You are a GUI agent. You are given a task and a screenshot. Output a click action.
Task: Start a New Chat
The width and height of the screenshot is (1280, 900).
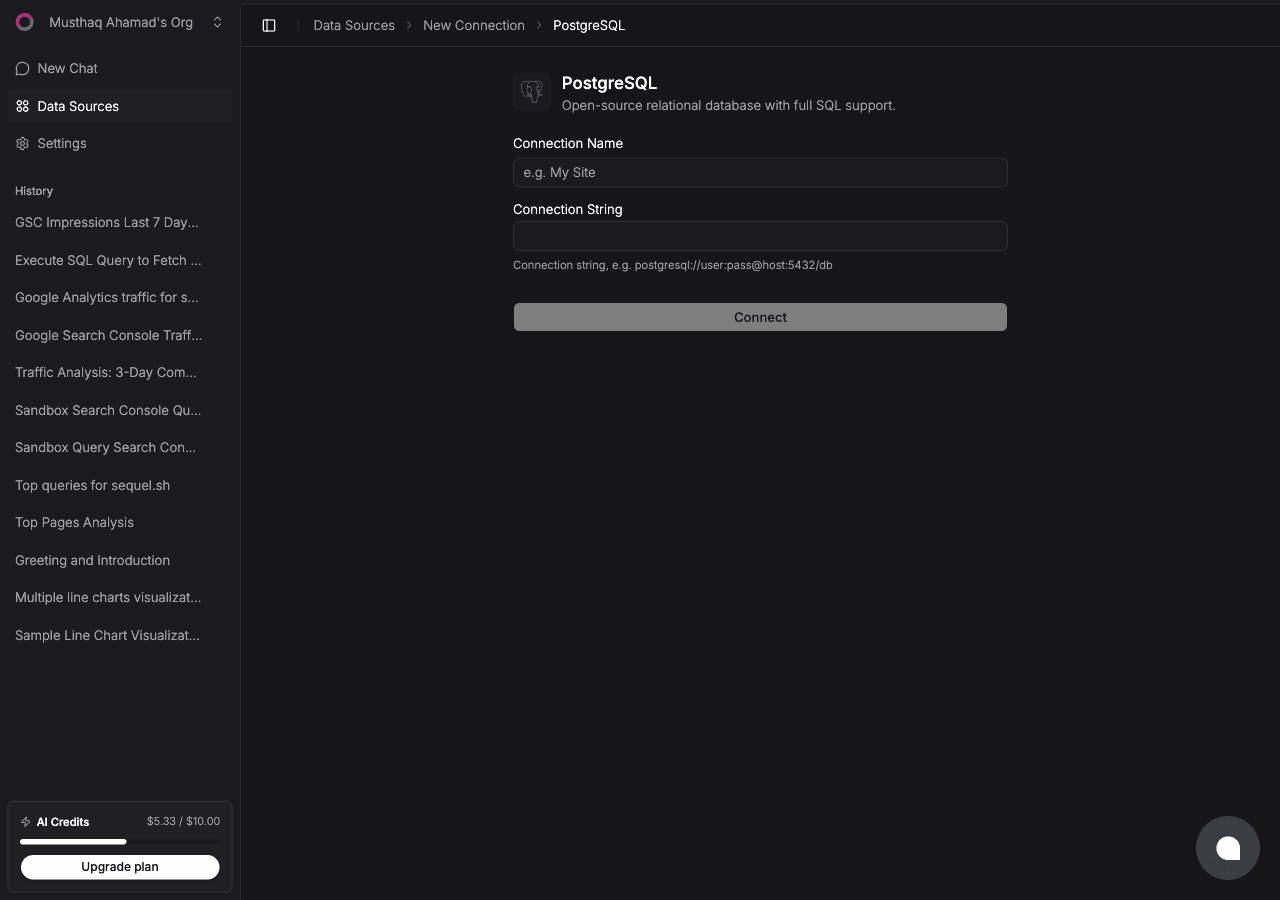pyautogui.click(x=120, y=69)
